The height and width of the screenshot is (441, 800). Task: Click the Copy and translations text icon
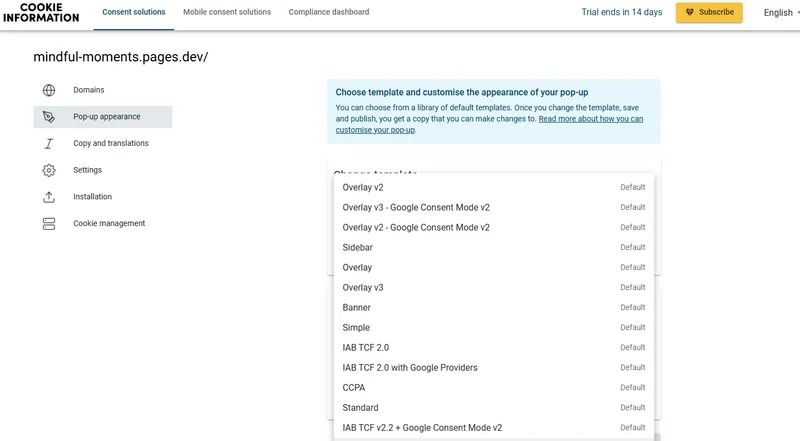48,144
